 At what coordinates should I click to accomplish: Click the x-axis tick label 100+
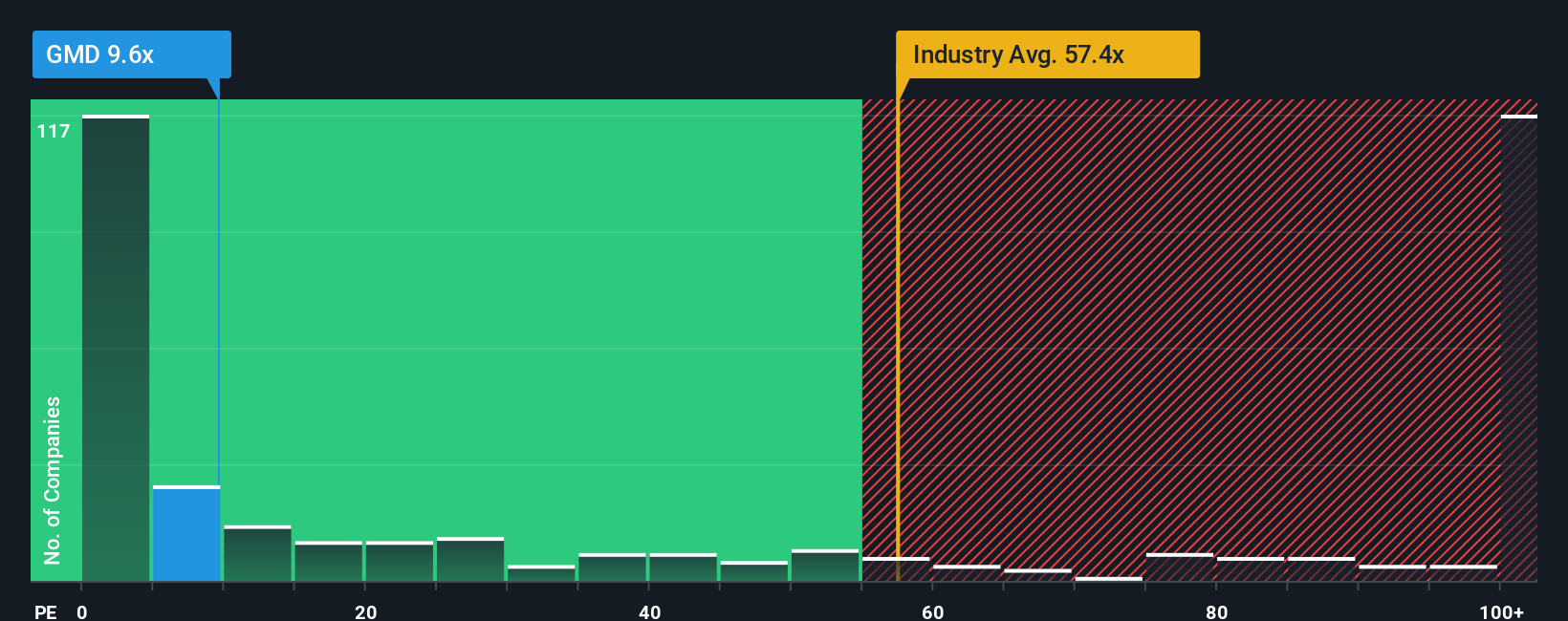(x=1501, y=611)
